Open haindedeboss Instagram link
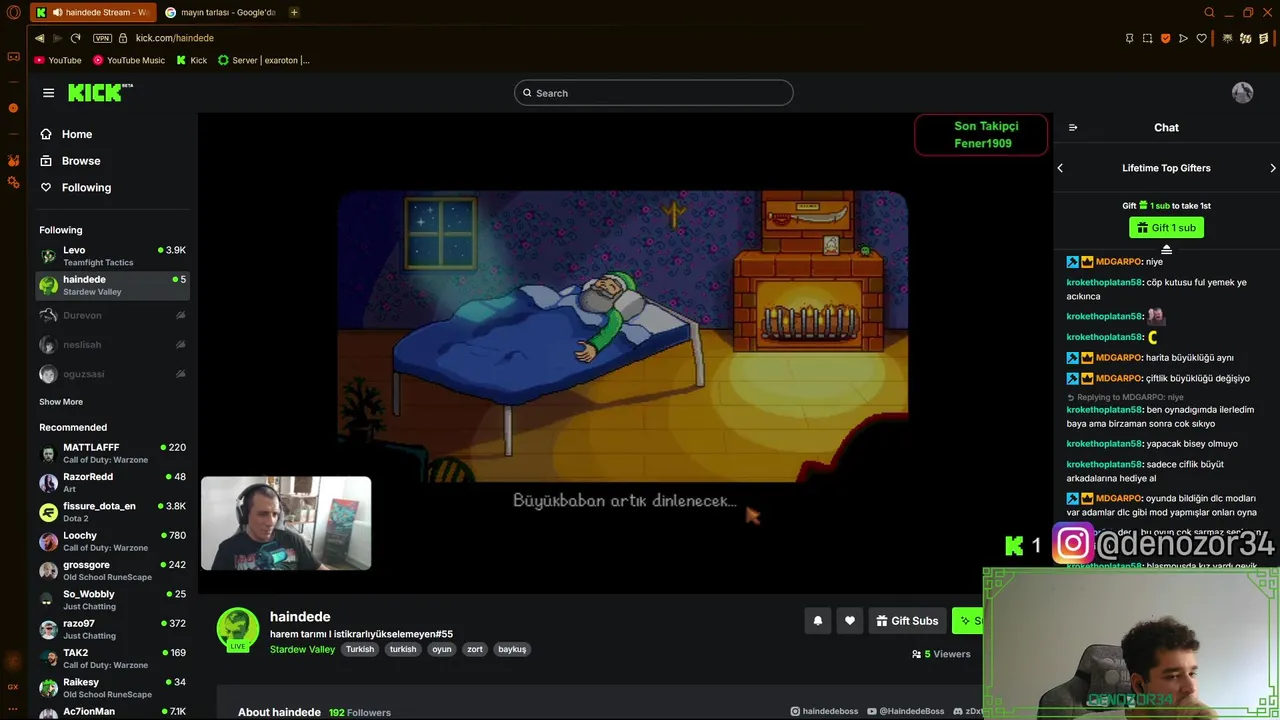This screenshot has height=720, width=1280. tap(824, 711)
